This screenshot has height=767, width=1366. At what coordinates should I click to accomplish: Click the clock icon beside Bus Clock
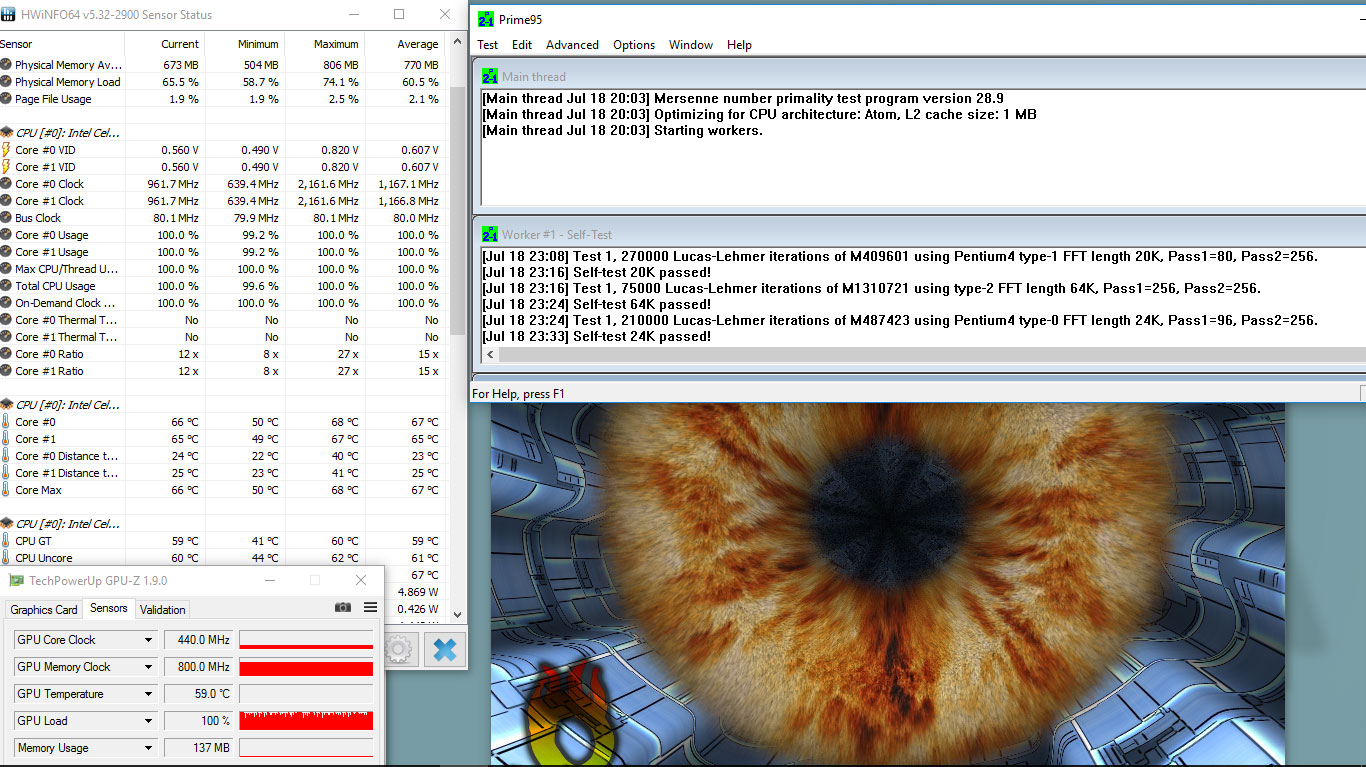6,218
